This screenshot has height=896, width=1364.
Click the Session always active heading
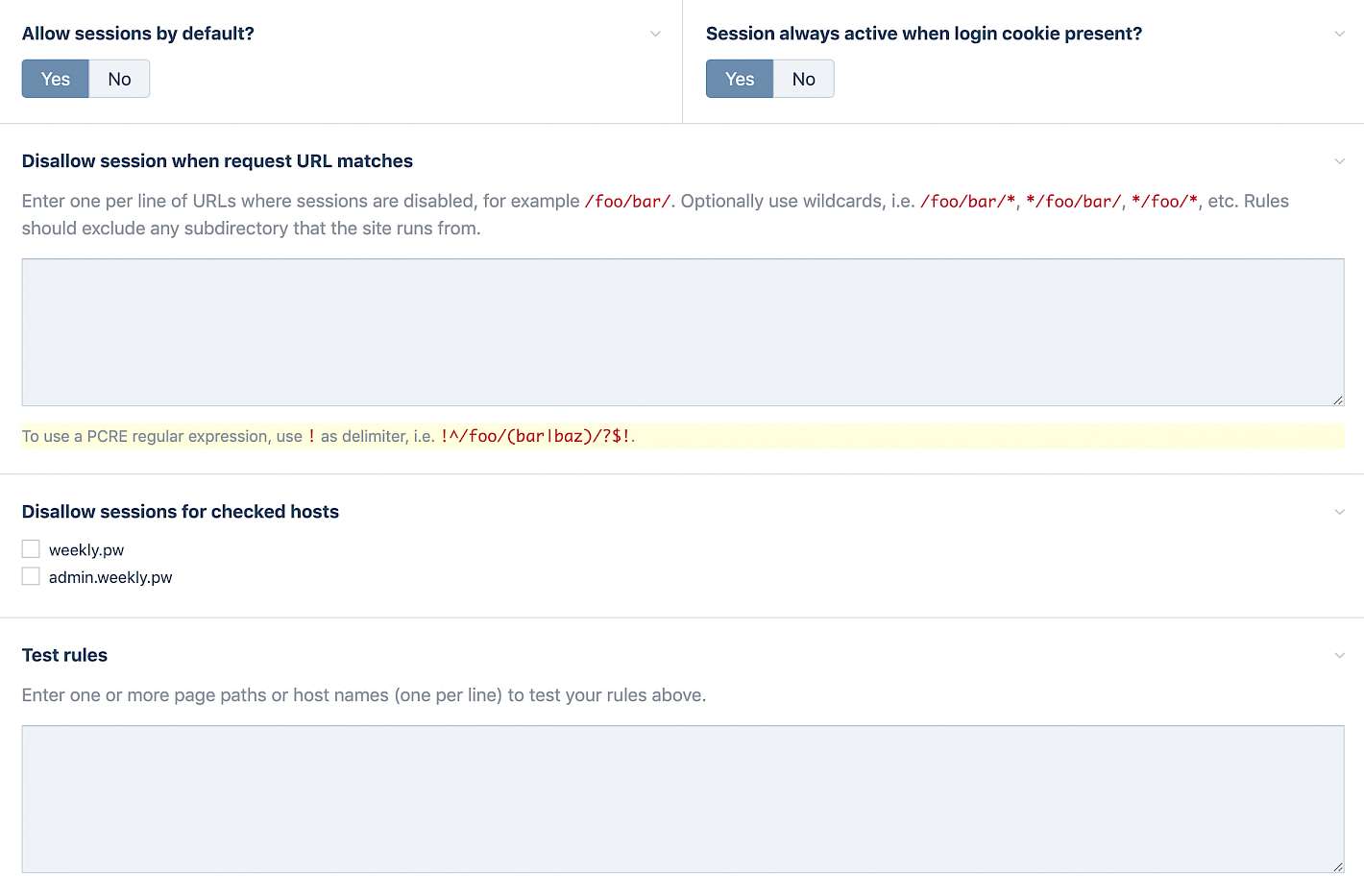tap(924, 34)
